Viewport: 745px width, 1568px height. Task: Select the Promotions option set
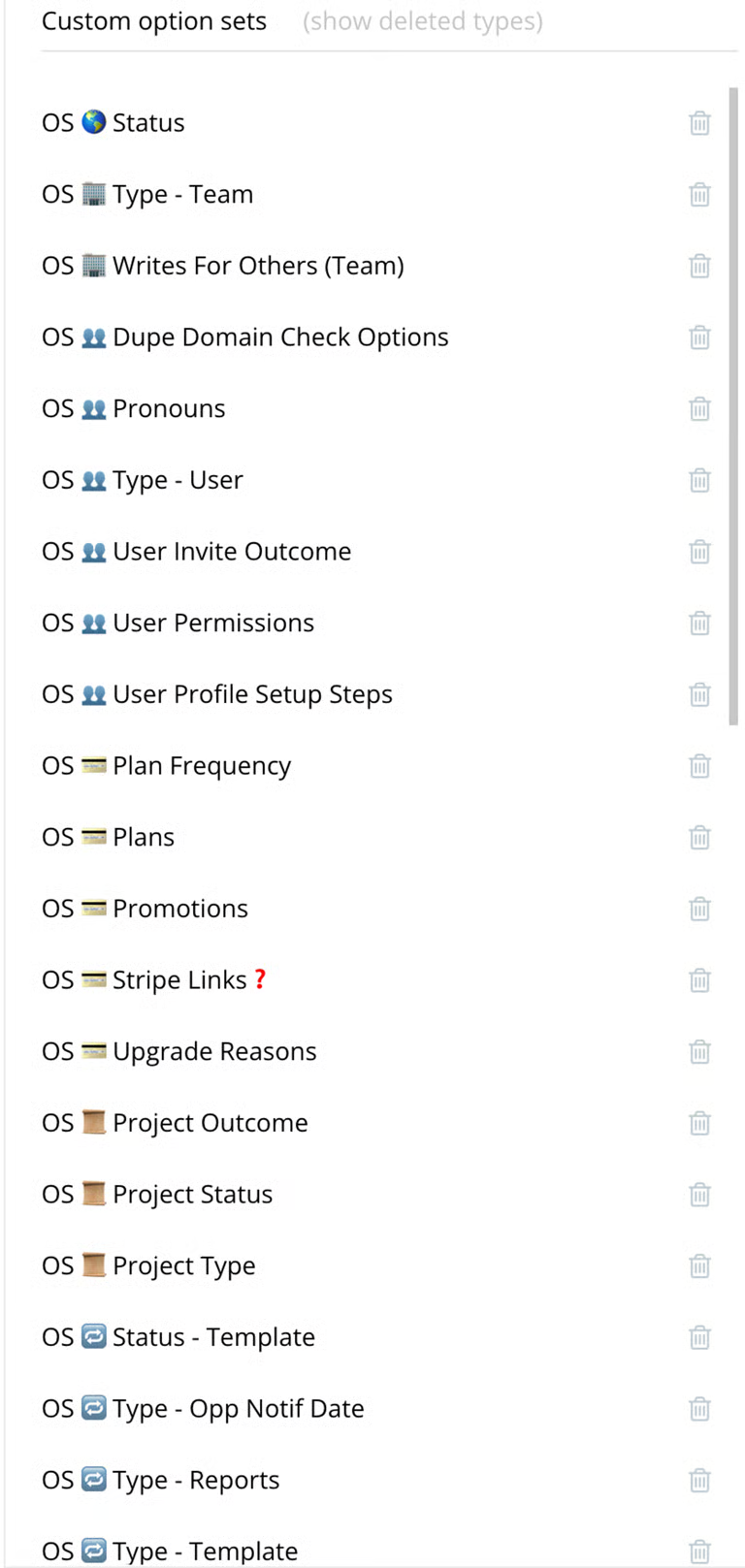pos(179,909)
